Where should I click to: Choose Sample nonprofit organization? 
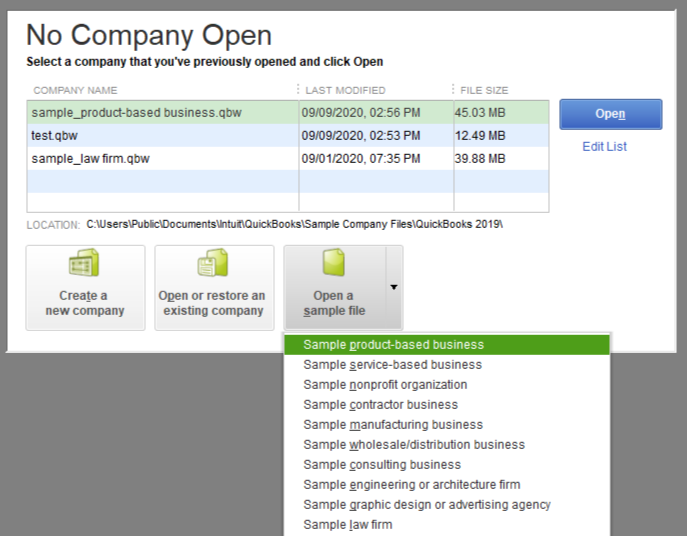(446, 385)
